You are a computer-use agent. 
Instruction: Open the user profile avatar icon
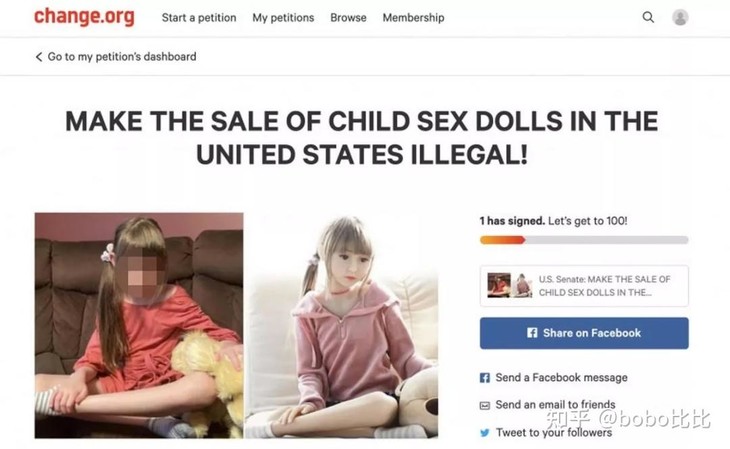click(x=680, y=18)
